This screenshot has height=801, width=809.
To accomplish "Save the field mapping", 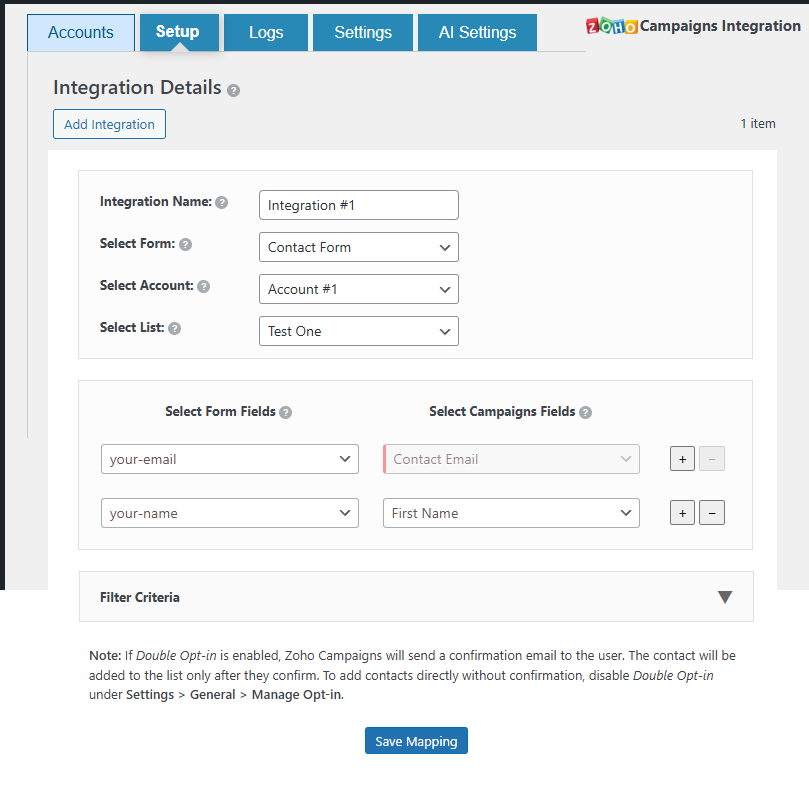I will click(416, 741).
